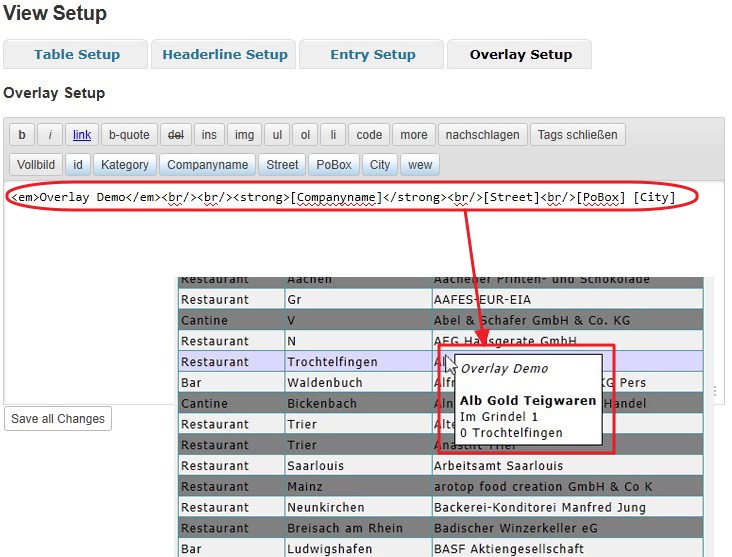The image size is (732, 557).
Task: Click the 'Waldenbuch' table cell
Action: click(x=358, y=382)
